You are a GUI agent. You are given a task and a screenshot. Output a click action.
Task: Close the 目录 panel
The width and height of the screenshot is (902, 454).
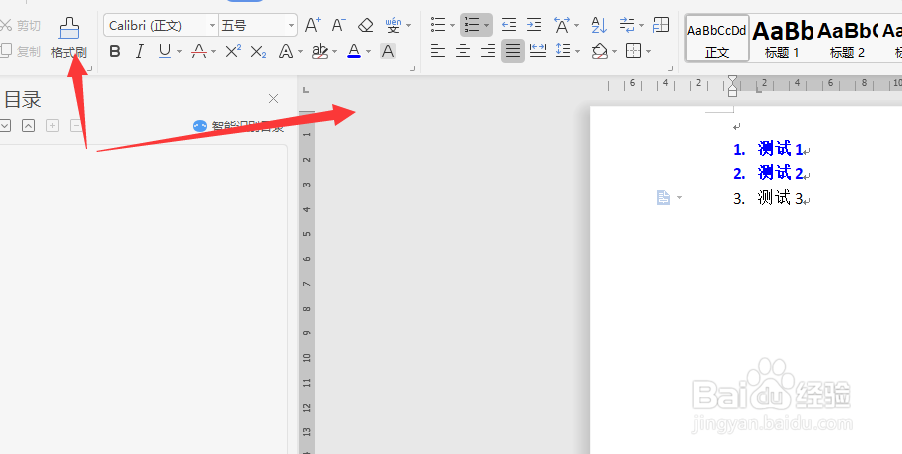(273, 99)
